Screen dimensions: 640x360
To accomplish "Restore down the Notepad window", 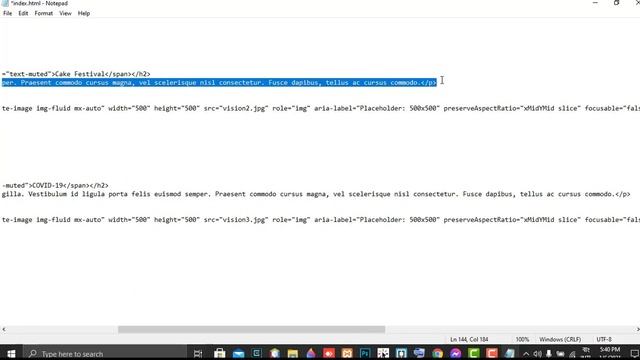I will (x=616, y=3).
